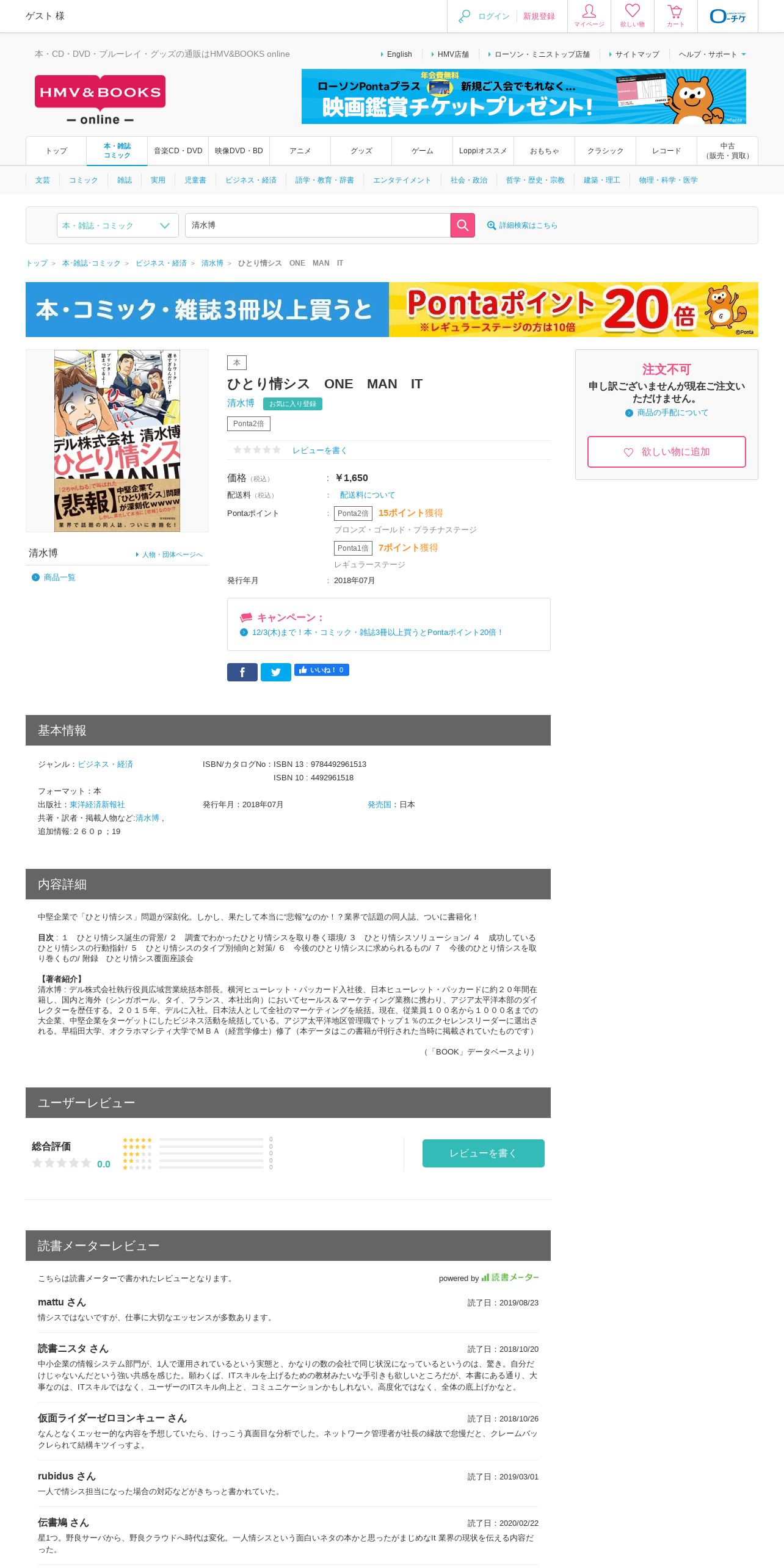This screenshot has width=784, height=1568.
Task: Click breadcrumb トップ
Action: (x=37, y=263)
